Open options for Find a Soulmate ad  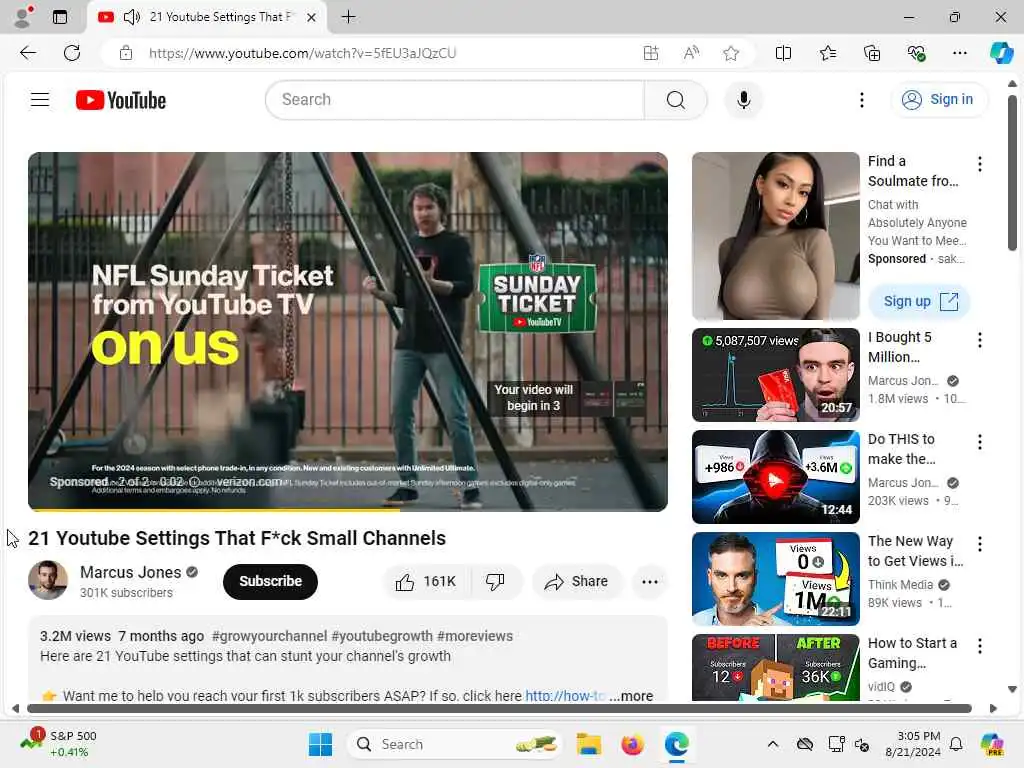(980, 164)
